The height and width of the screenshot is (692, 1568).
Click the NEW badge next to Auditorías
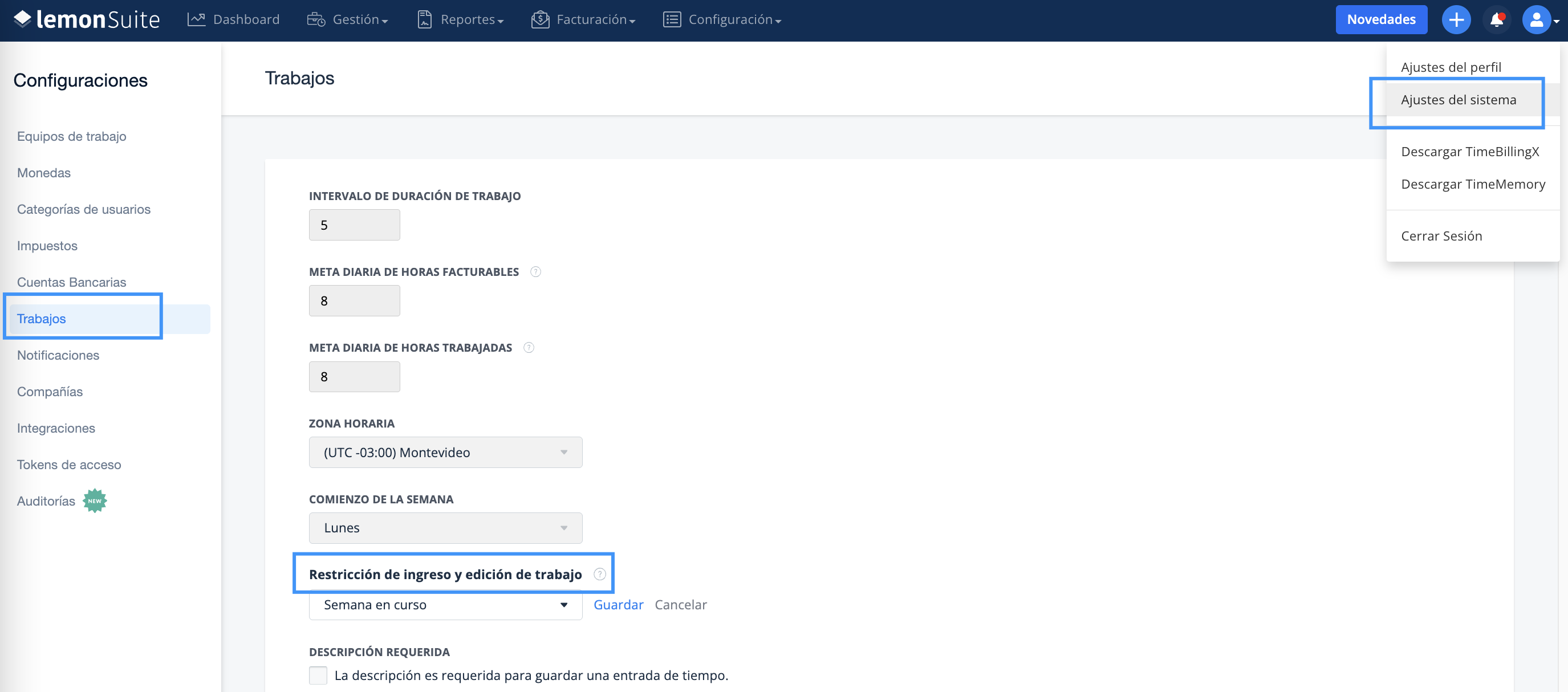click(x=95, y=501)
